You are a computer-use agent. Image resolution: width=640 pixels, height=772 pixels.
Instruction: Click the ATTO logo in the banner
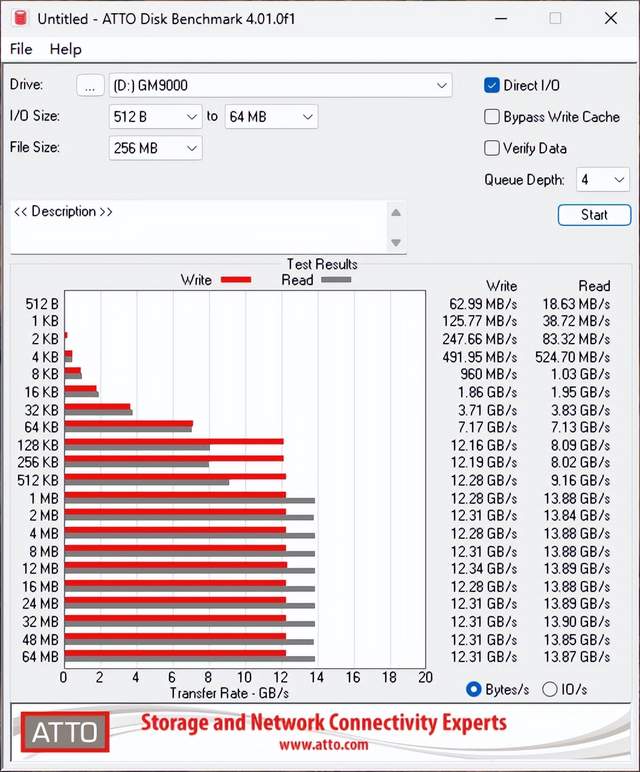[65, 732]
